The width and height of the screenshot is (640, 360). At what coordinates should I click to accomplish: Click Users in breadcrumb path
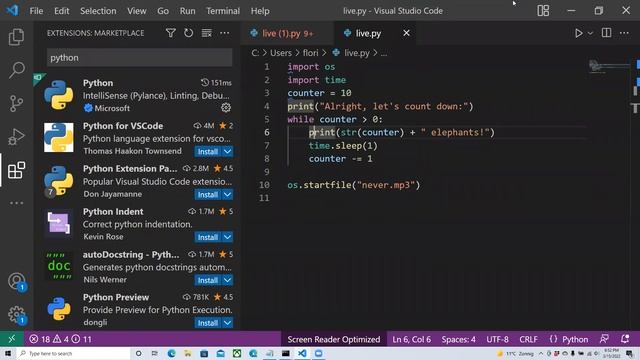point(281,53)
